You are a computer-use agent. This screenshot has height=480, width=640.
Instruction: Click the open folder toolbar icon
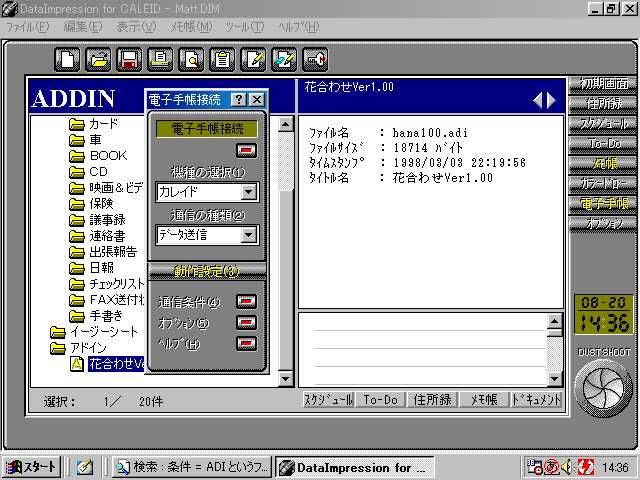(97, 59)
